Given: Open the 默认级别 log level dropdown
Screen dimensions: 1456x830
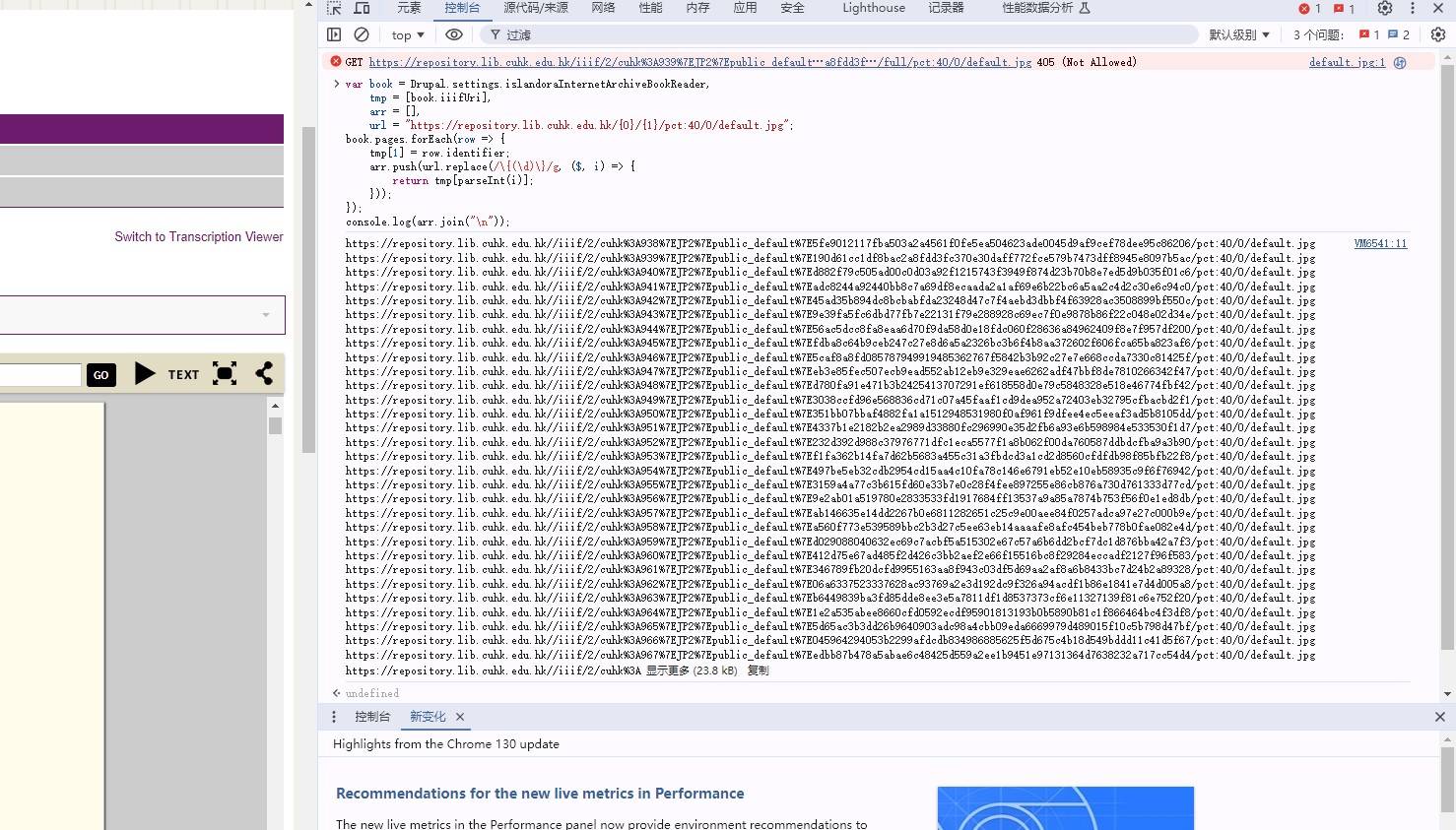Looking at the screenshot, I should click(1239, 34).
